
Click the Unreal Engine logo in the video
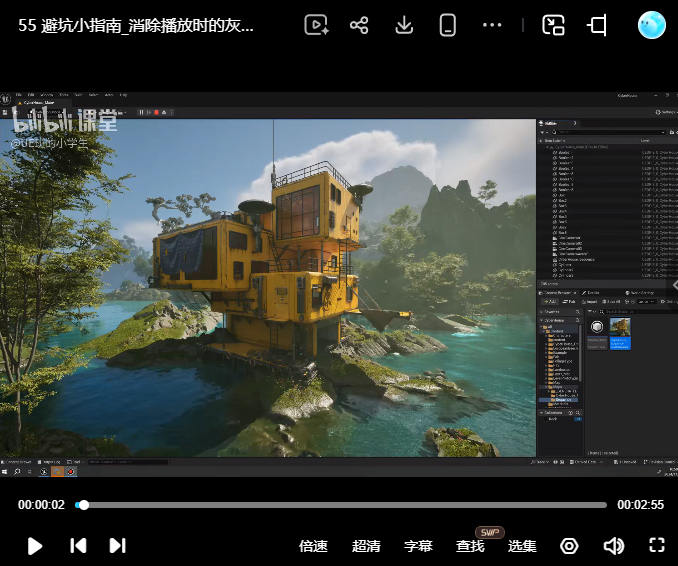click(x=6, y=99)
